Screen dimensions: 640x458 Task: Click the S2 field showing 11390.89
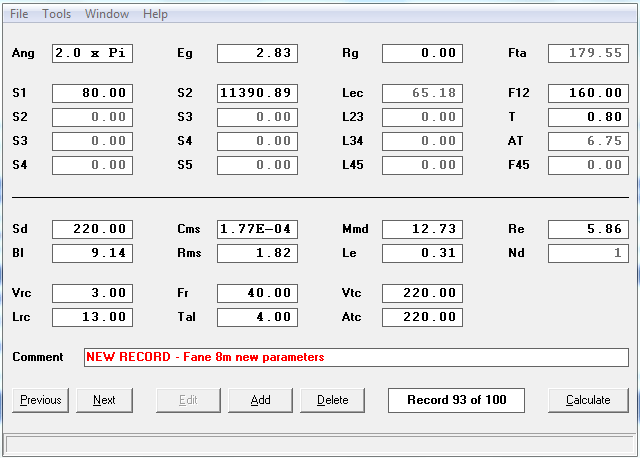coord(257,93)
